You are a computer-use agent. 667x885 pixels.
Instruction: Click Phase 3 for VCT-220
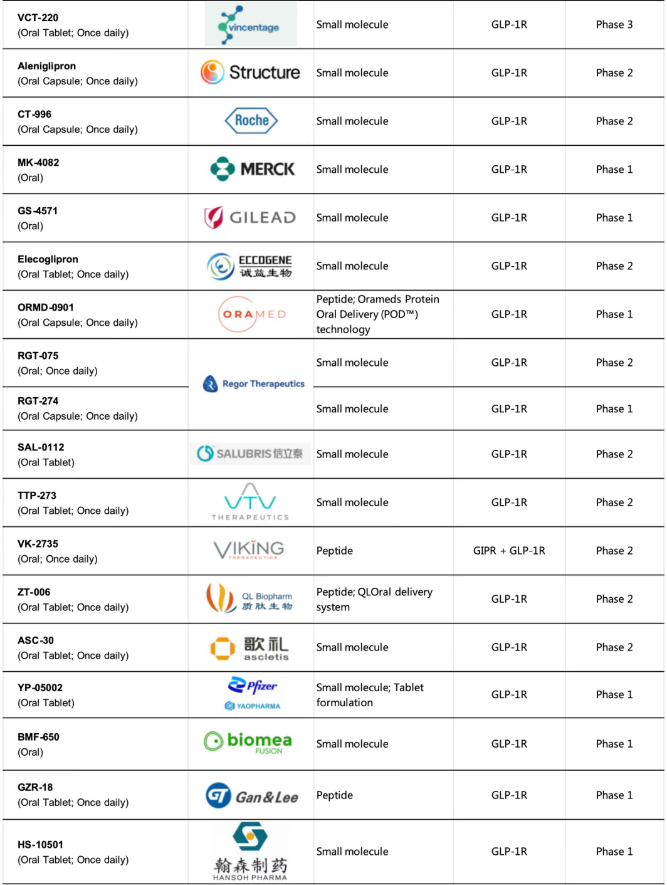[614, 24]
